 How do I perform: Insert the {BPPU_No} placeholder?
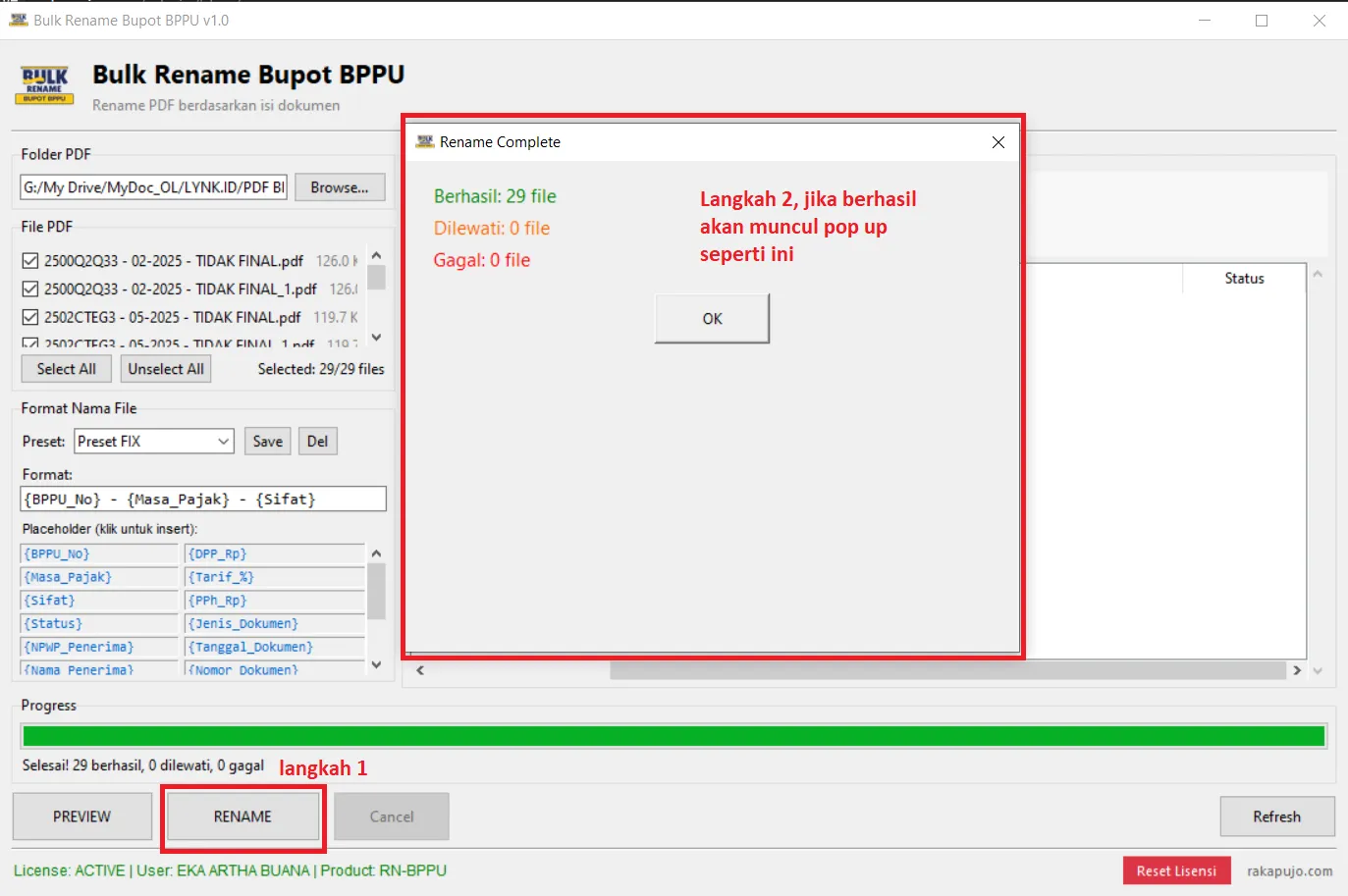click(x=98, y=554)
